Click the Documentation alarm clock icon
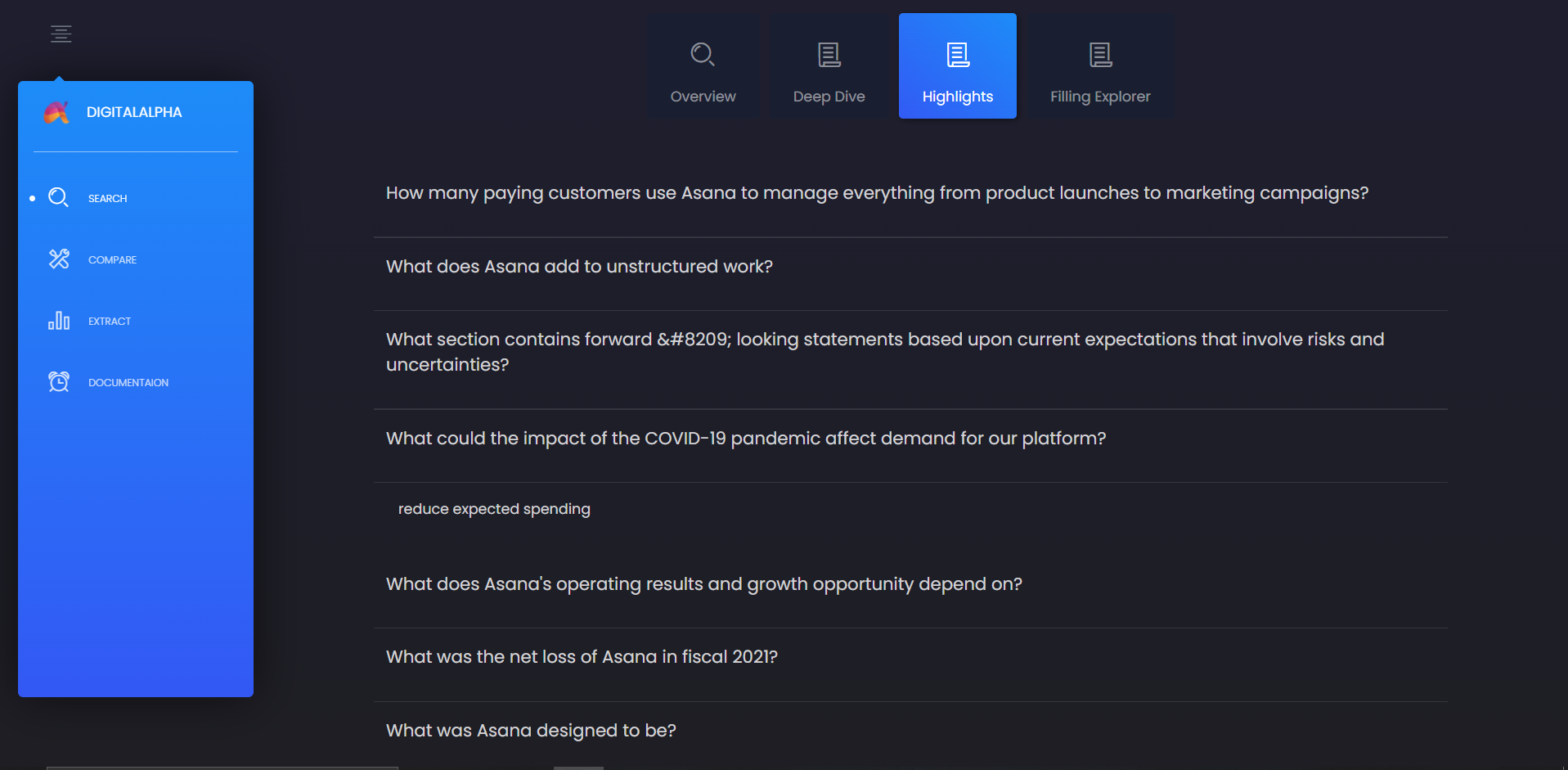 (59, 381)
